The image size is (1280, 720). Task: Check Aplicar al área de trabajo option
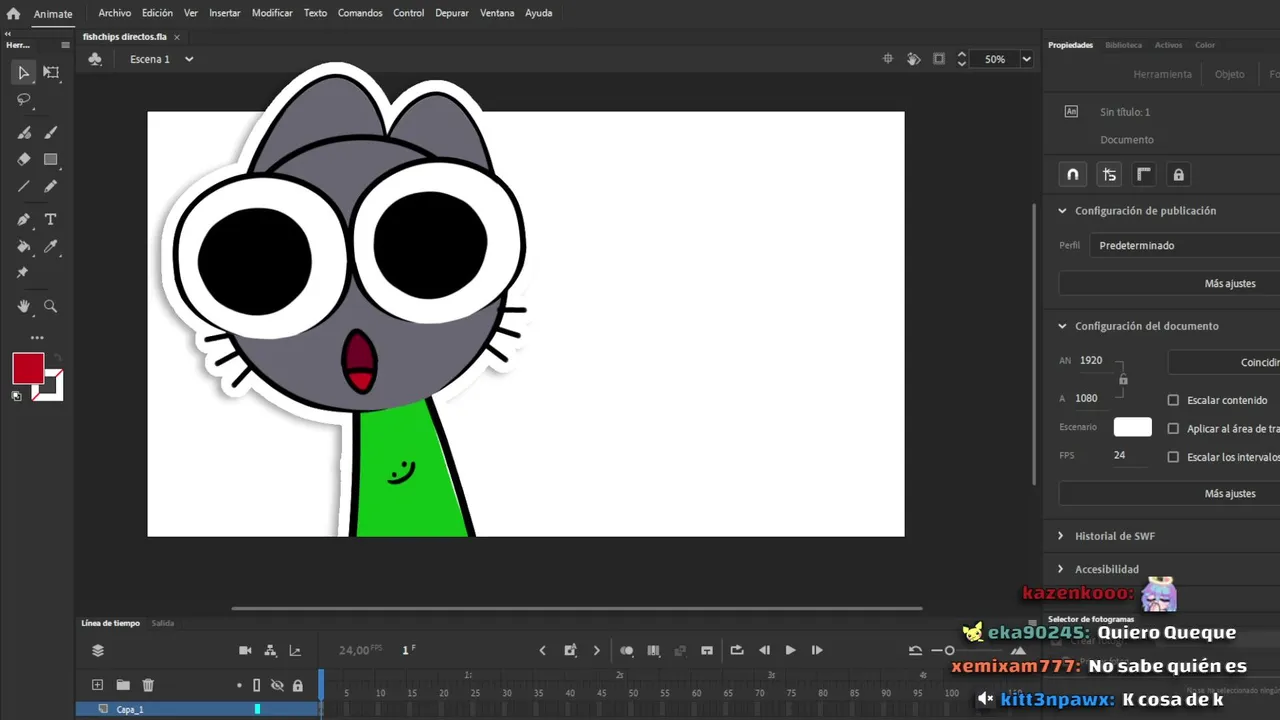pyautogui.click(x=1173, y=428)
